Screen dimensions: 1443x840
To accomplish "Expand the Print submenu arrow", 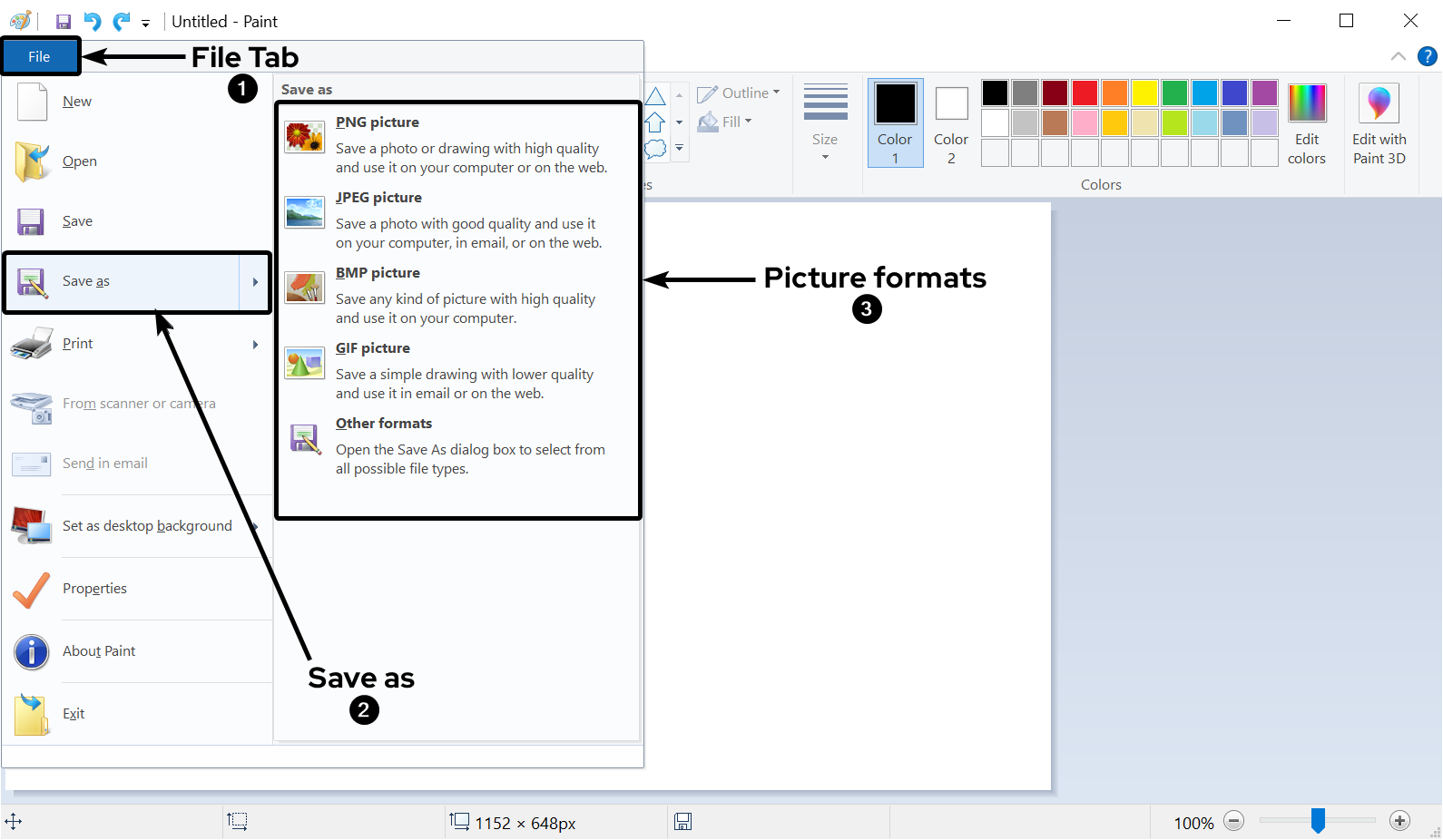I will pos(255,345).
